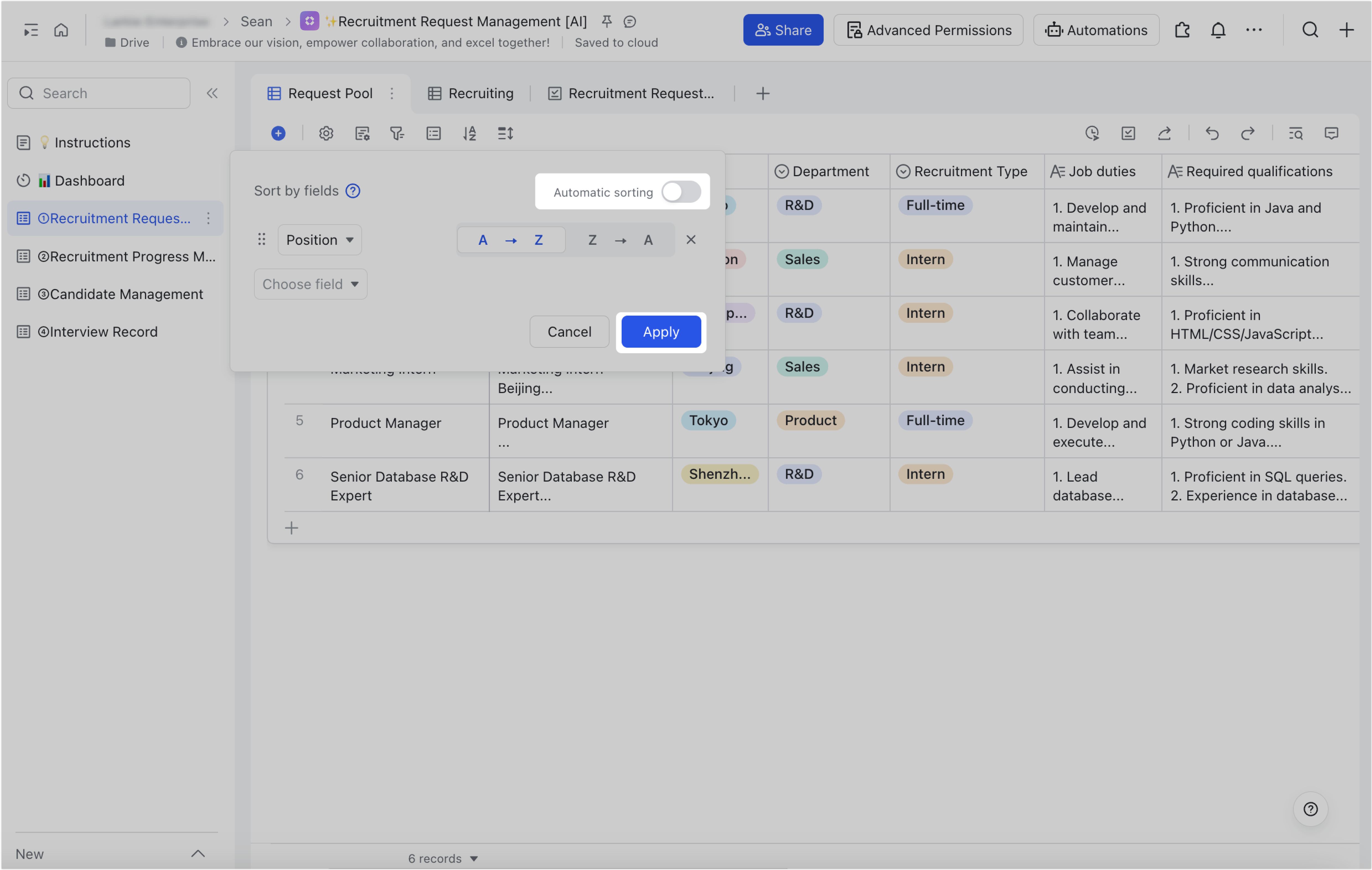This screenshot has width=1372, height=870.
Task: Remove the Position sort condition
Action: click(691, 240)
